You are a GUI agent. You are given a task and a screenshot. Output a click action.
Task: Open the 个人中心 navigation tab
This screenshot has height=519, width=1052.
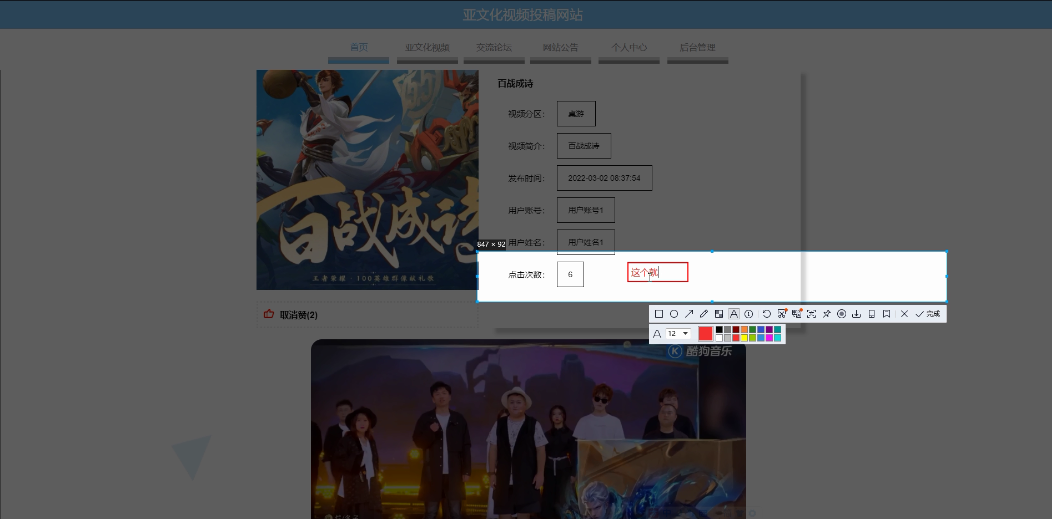(629, 48)
